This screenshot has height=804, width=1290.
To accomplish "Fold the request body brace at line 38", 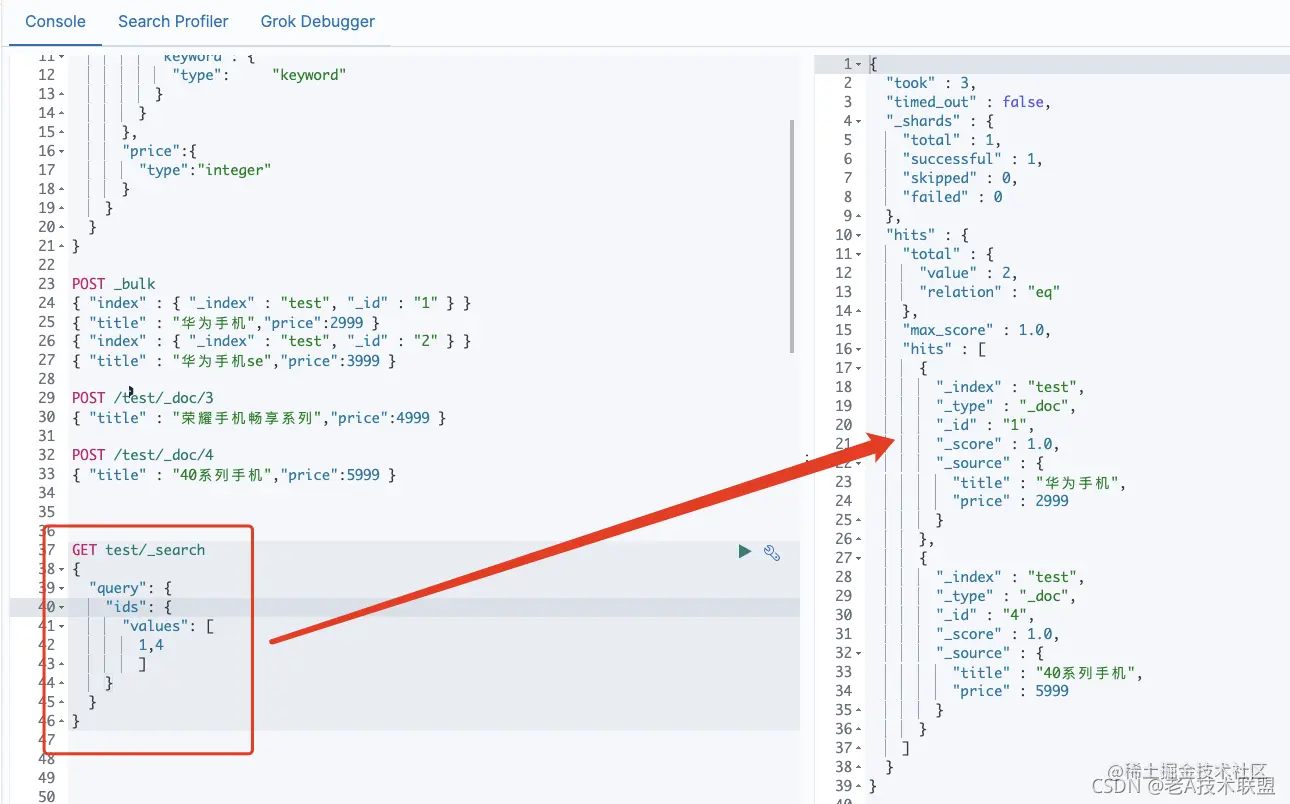I will tap(62, 569).
